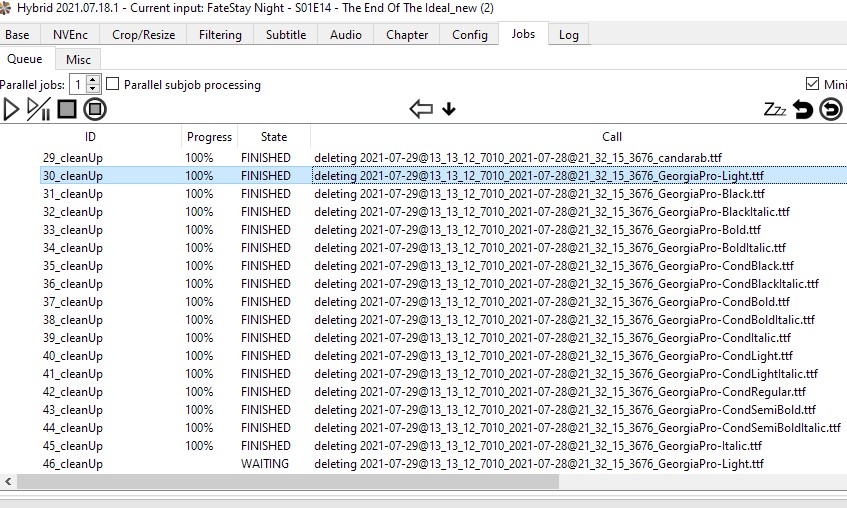Click the State column header
The width and height of the screenshot is (847, 508).
(273, 137)
